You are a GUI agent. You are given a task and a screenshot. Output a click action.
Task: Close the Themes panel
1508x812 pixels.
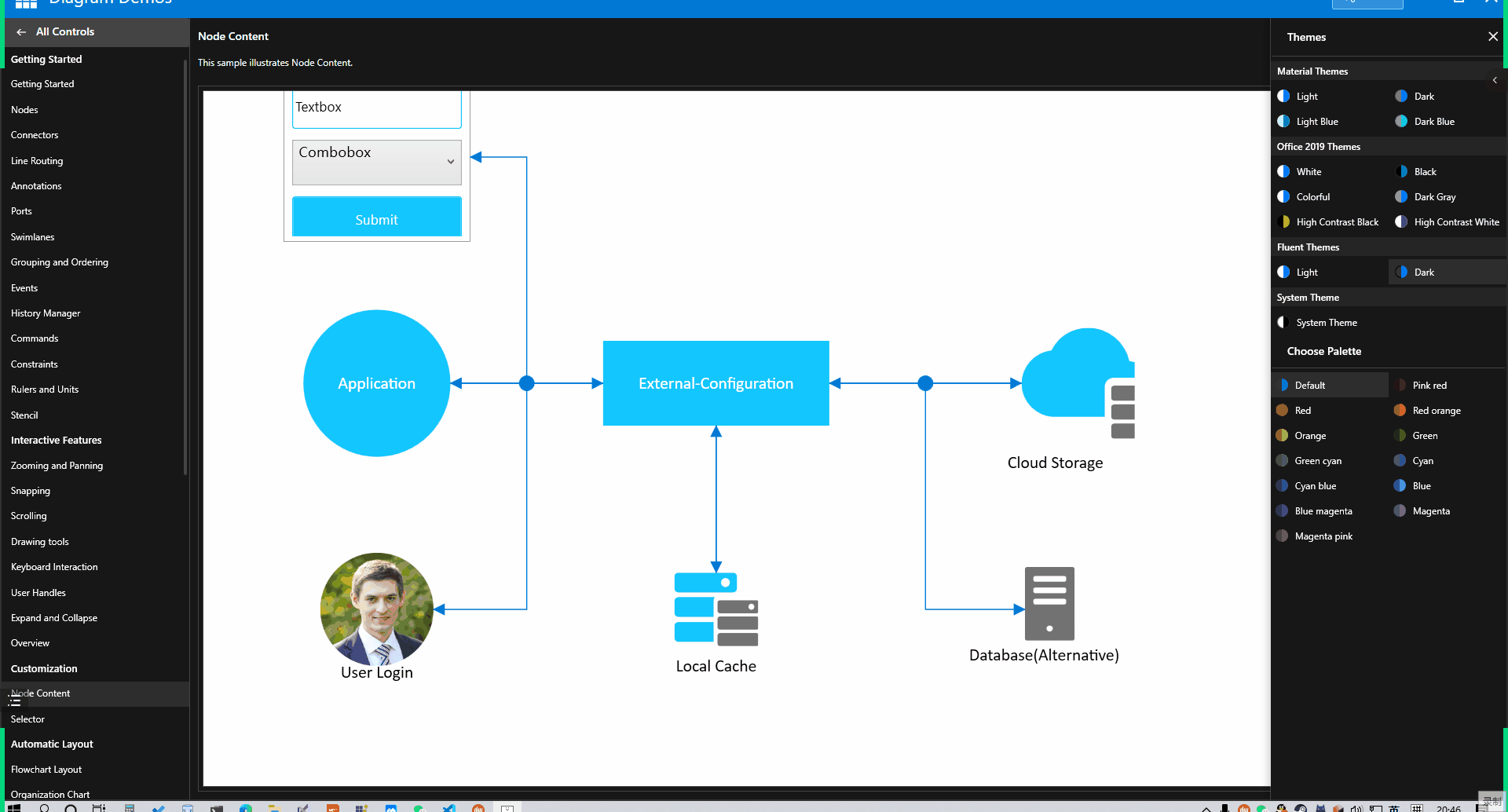1492,37
